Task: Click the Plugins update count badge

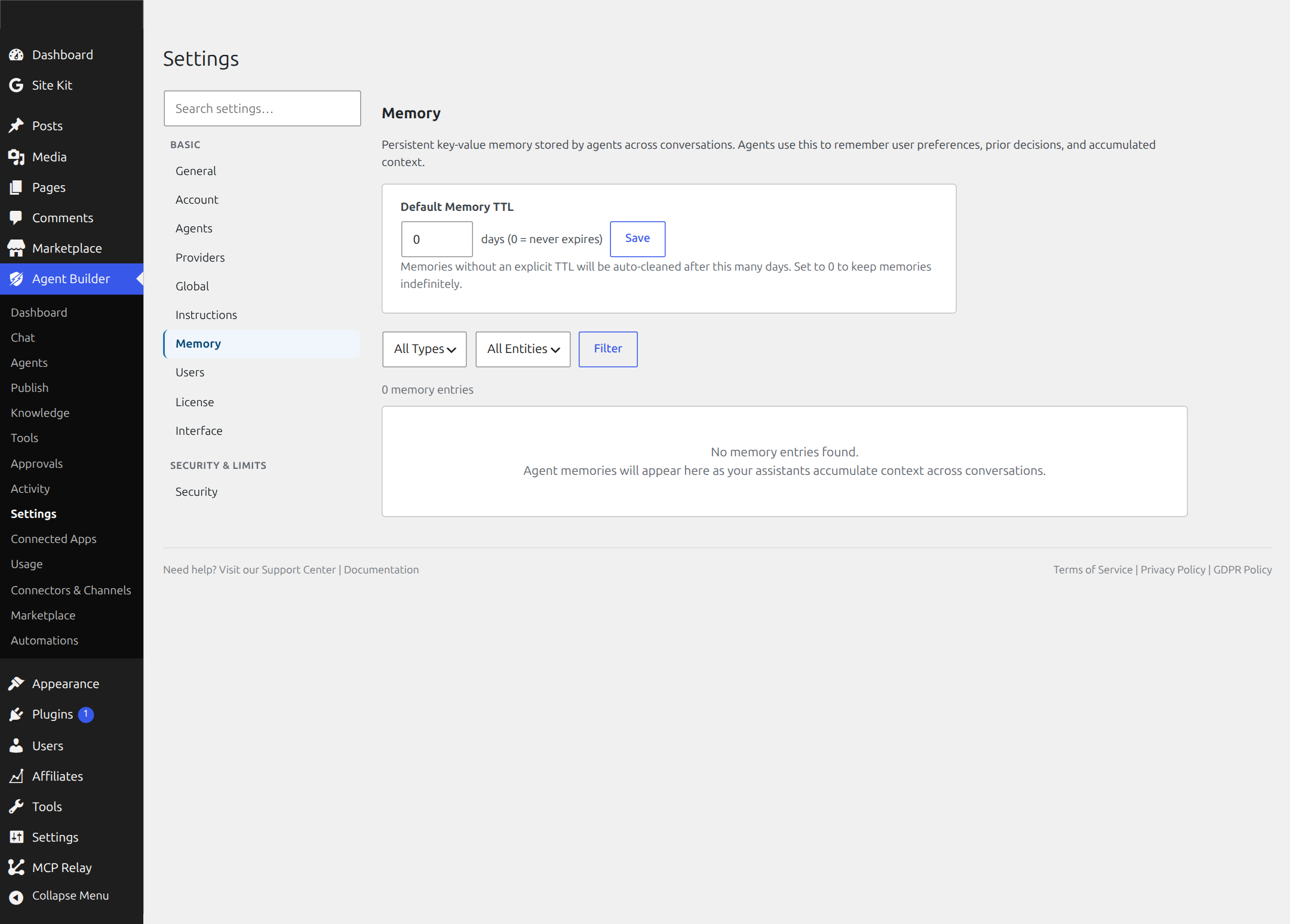Action: pos(86,714)
